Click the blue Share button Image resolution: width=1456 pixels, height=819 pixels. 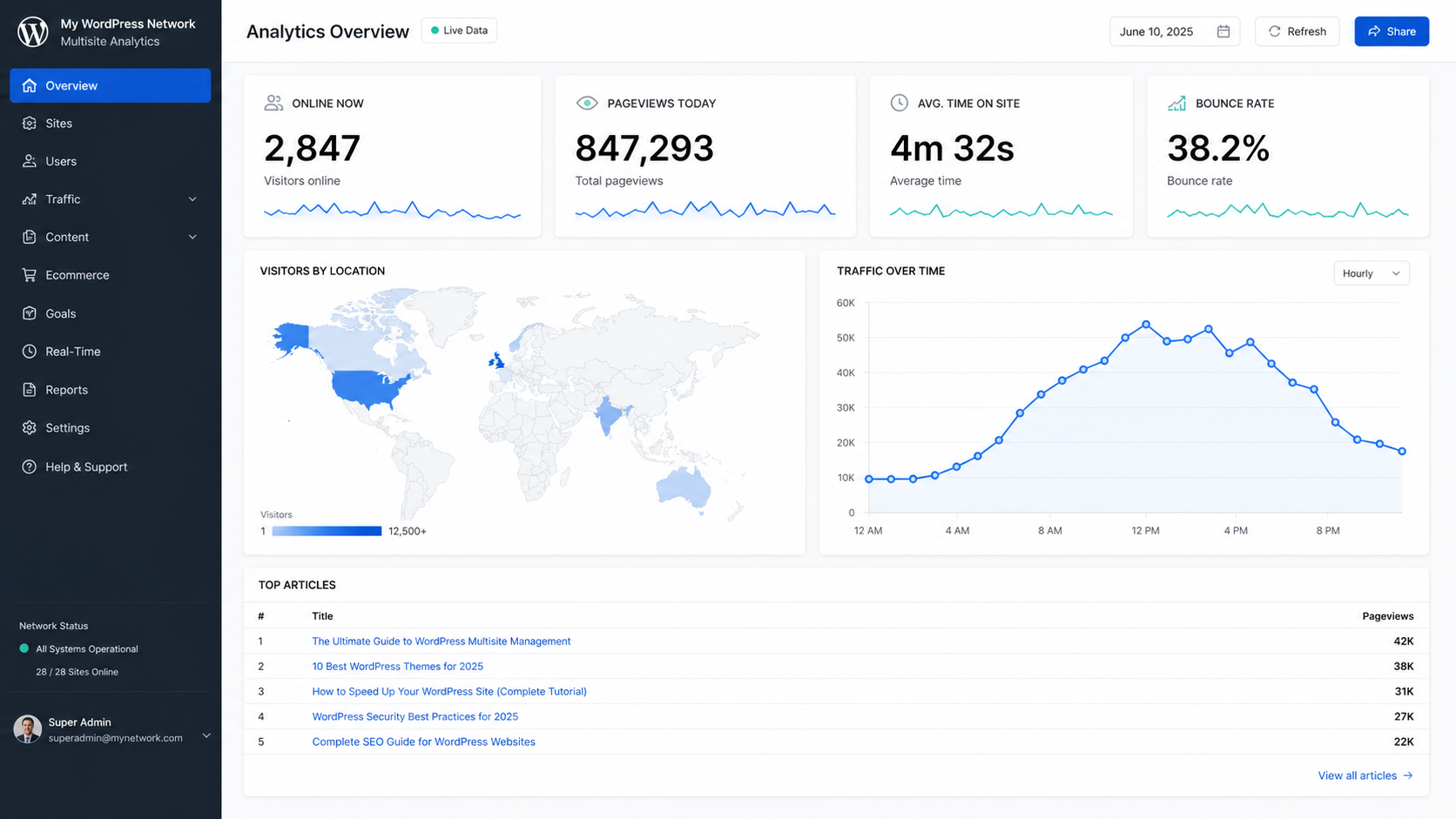click(x=1392, y=31)
